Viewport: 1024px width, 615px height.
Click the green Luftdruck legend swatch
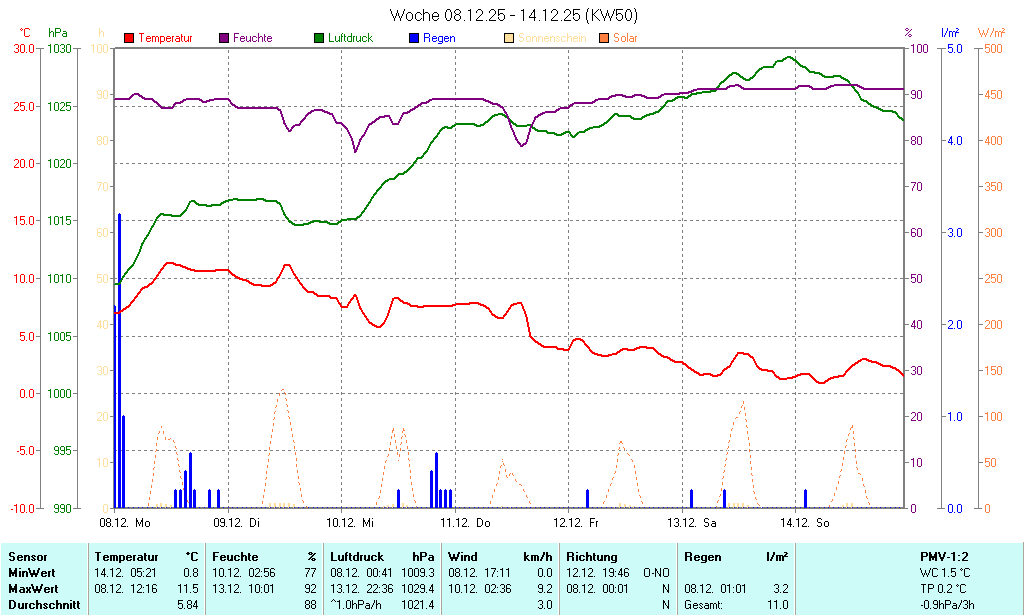coord(319,38)
